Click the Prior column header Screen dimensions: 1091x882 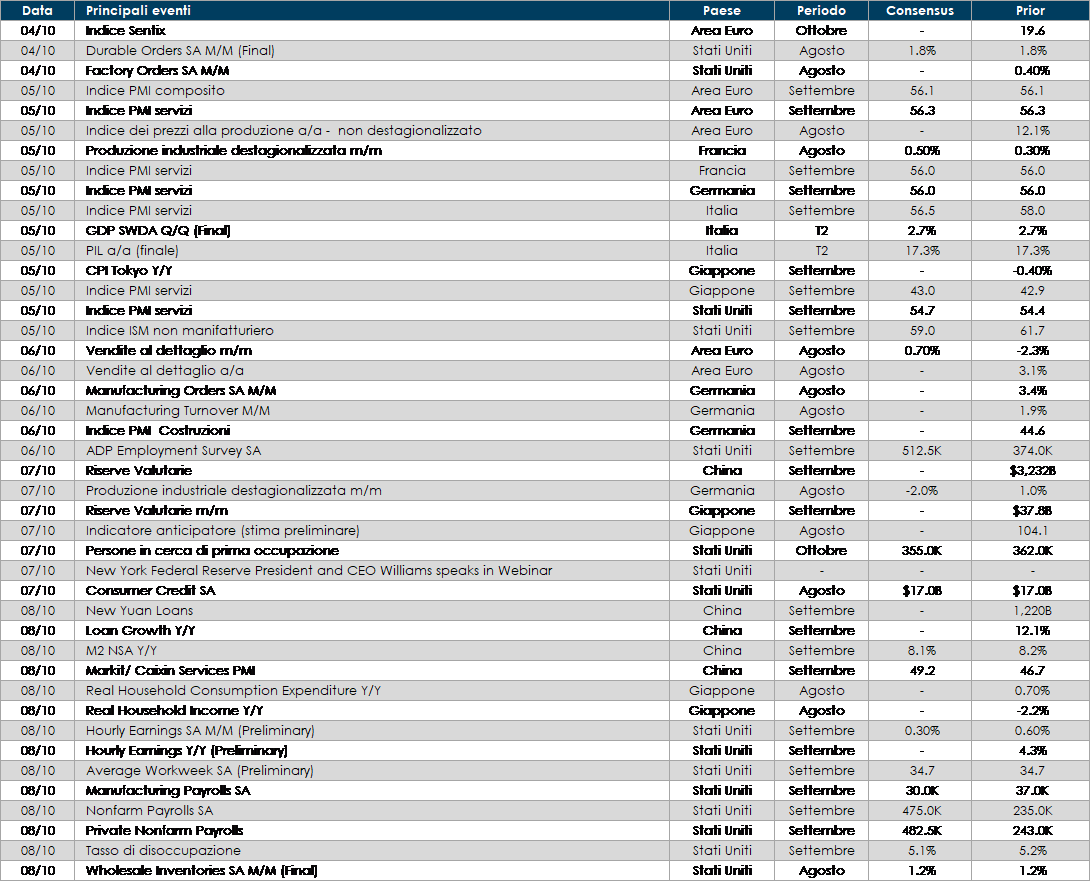tap(1029, 11)
